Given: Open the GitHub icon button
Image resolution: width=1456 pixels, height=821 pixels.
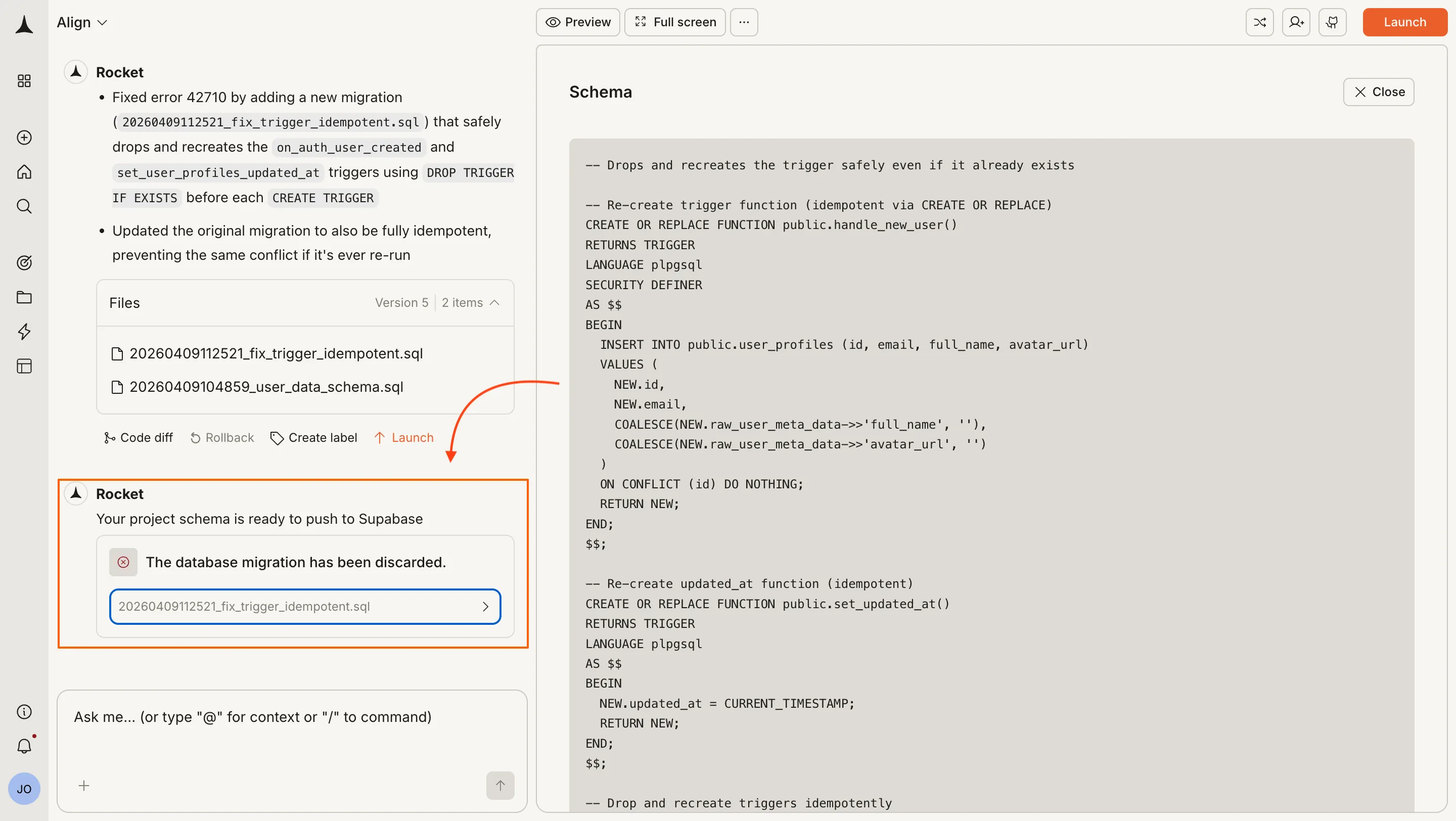Looking at the screenshot, I should 1332,22.
